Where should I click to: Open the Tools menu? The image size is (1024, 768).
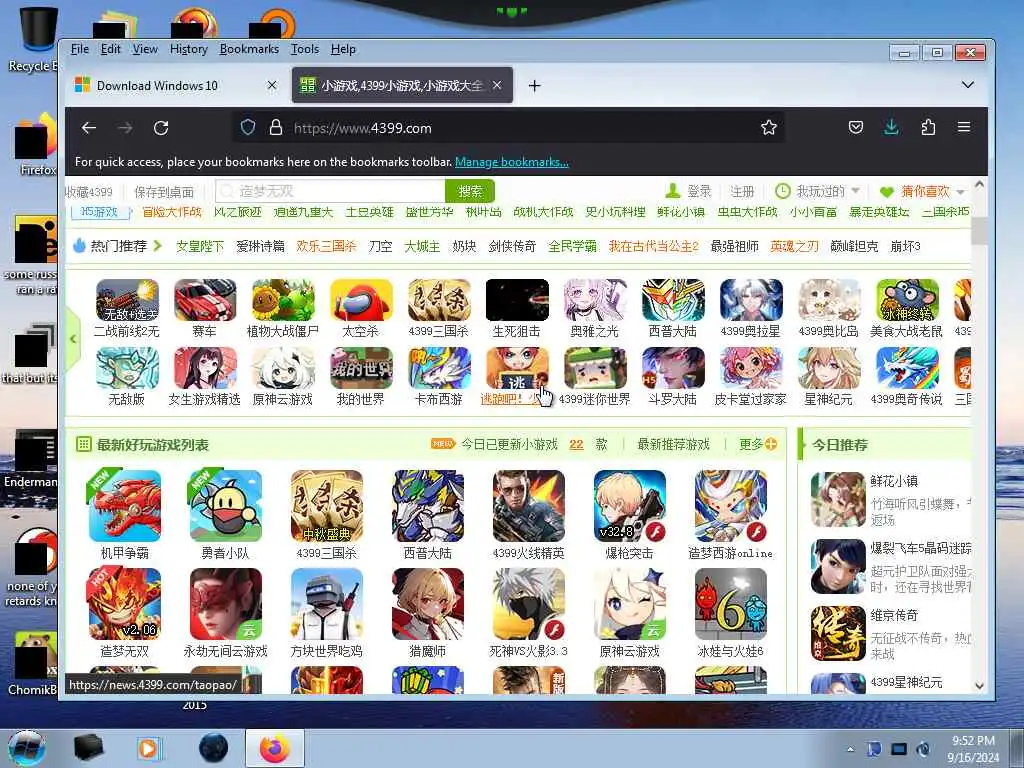(x=305, y=49)
